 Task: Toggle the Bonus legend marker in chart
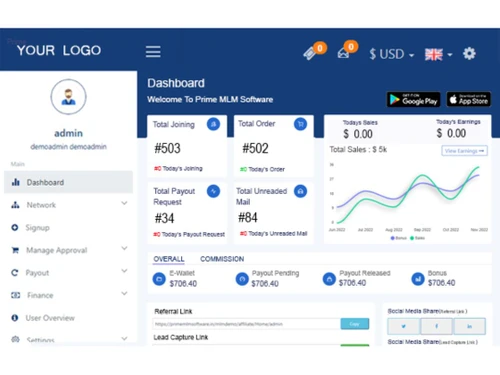coord(393,238)
